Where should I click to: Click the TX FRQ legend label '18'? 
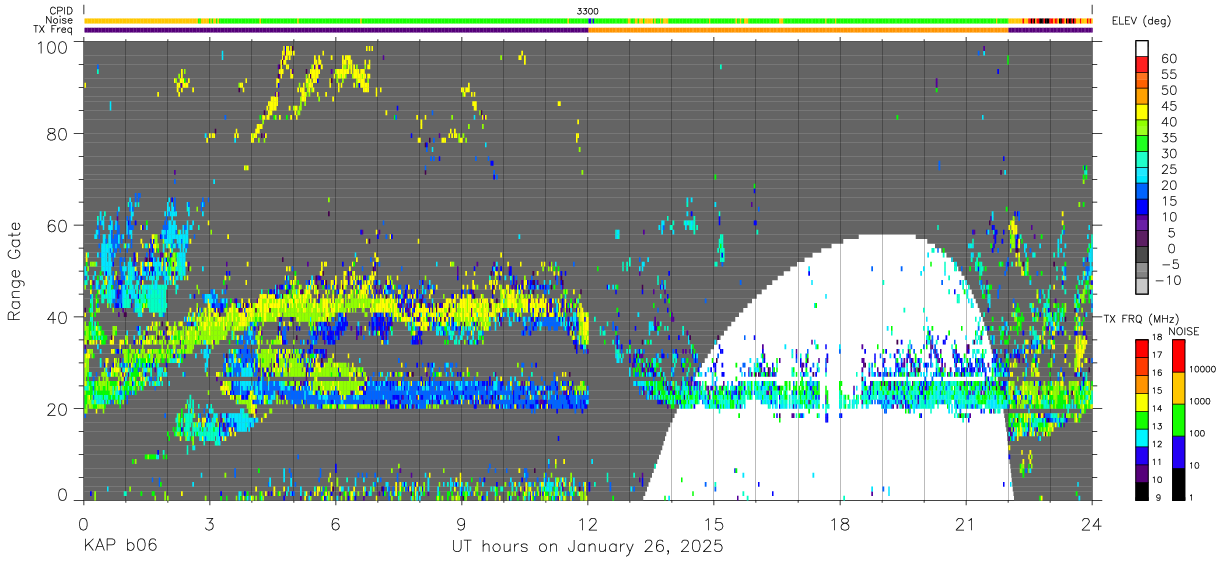pos(1155,338)
